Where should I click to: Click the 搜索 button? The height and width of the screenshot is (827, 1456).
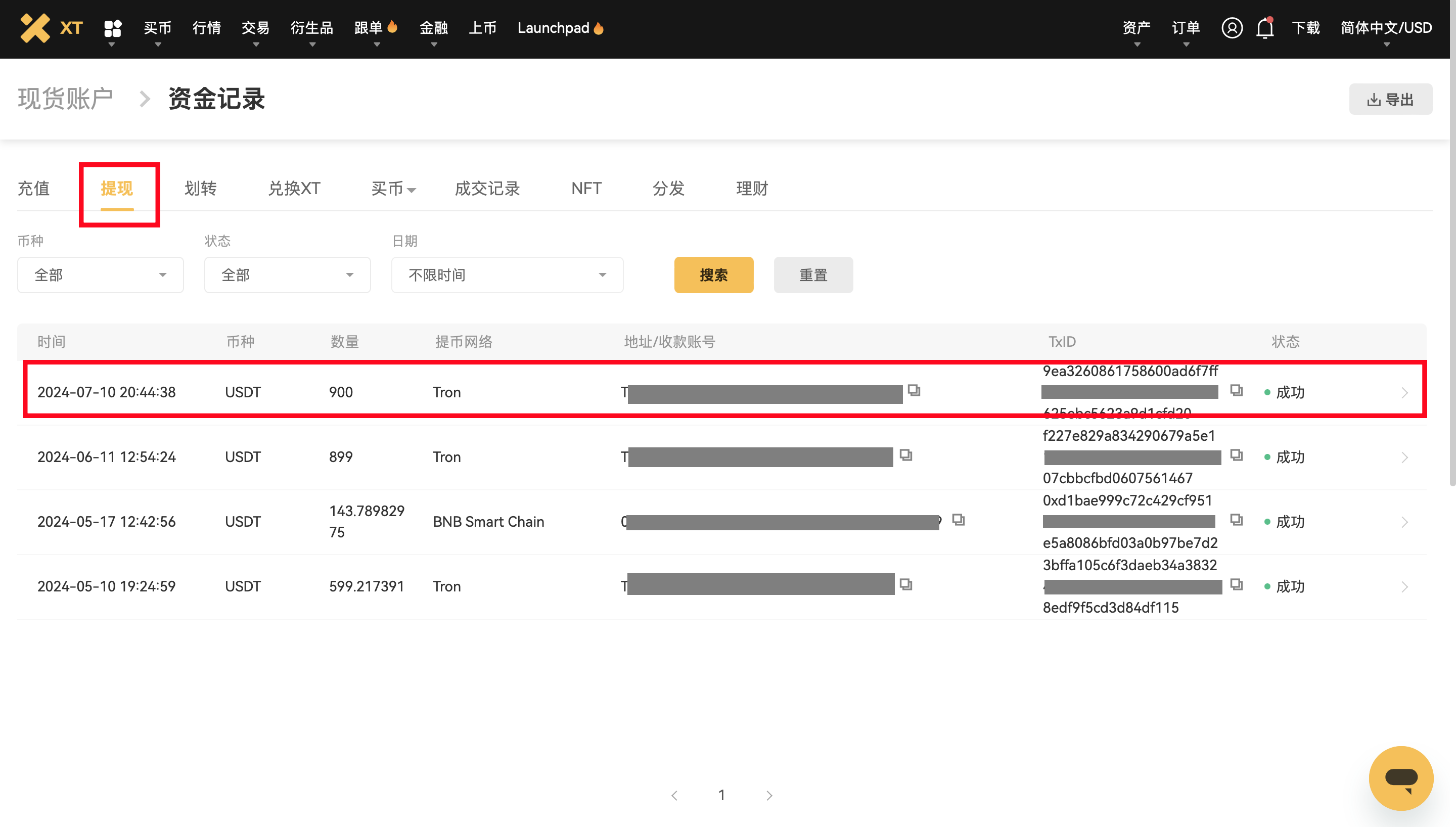click(714, 275)
